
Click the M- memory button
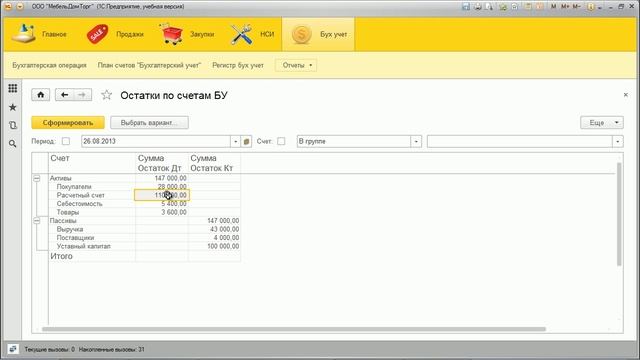click(x=577, y=6)
